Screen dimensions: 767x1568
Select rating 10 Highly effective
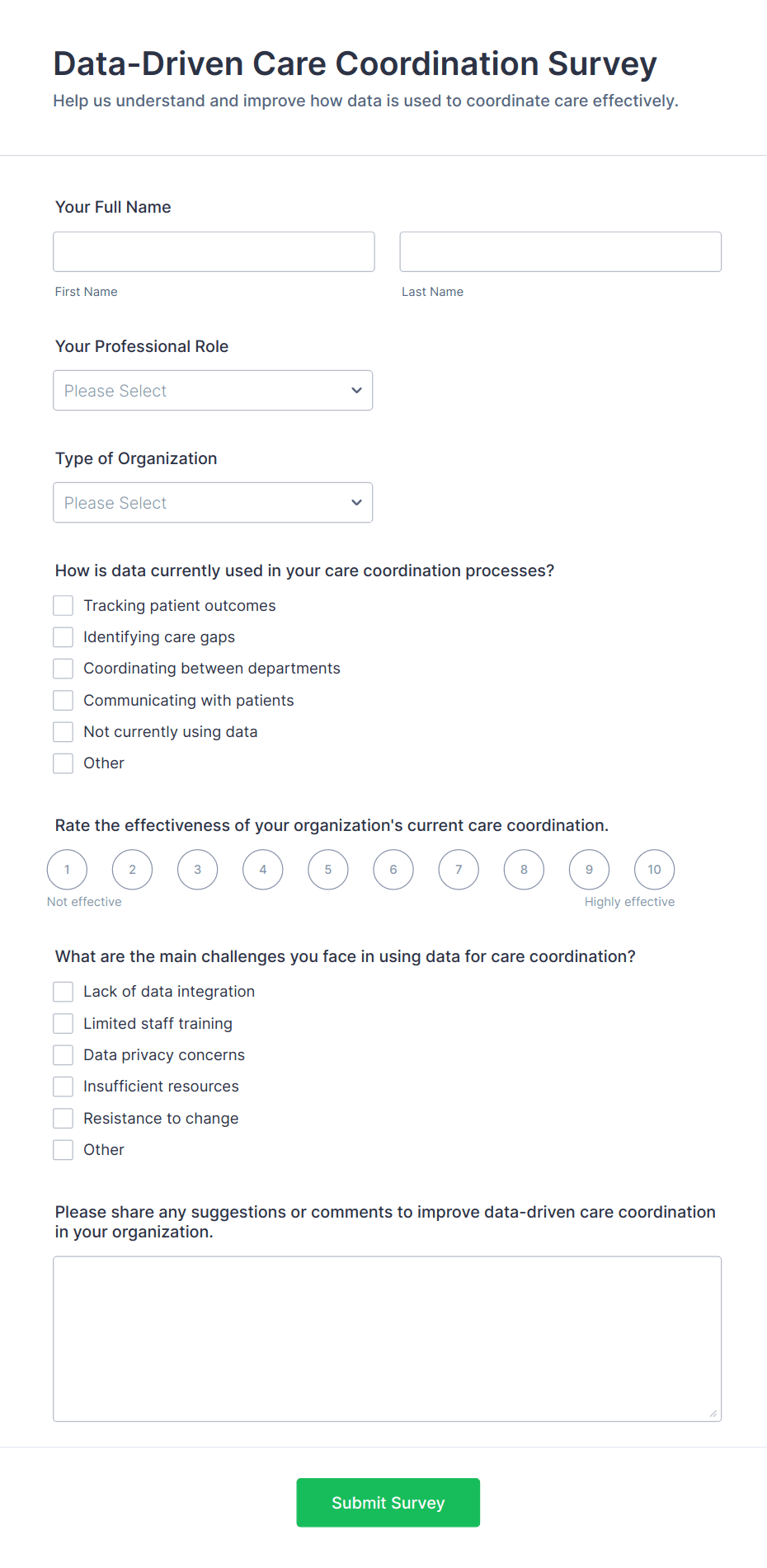[655, 870]
